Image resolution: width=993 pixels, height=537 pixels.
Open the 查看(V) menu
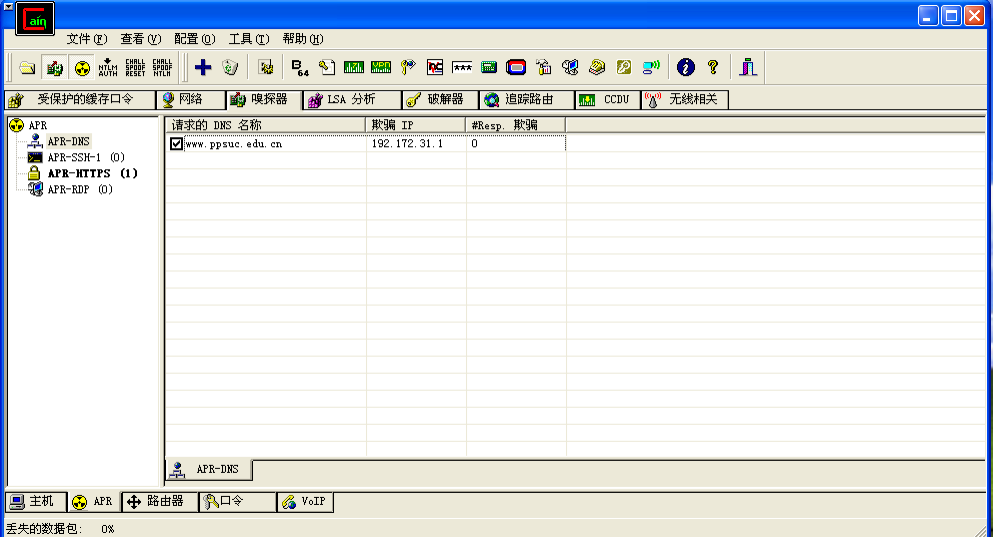(x=141, y=39)
